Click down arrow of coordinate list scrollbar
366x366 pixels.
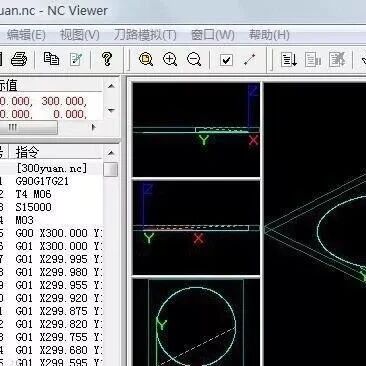coord(111,110)
